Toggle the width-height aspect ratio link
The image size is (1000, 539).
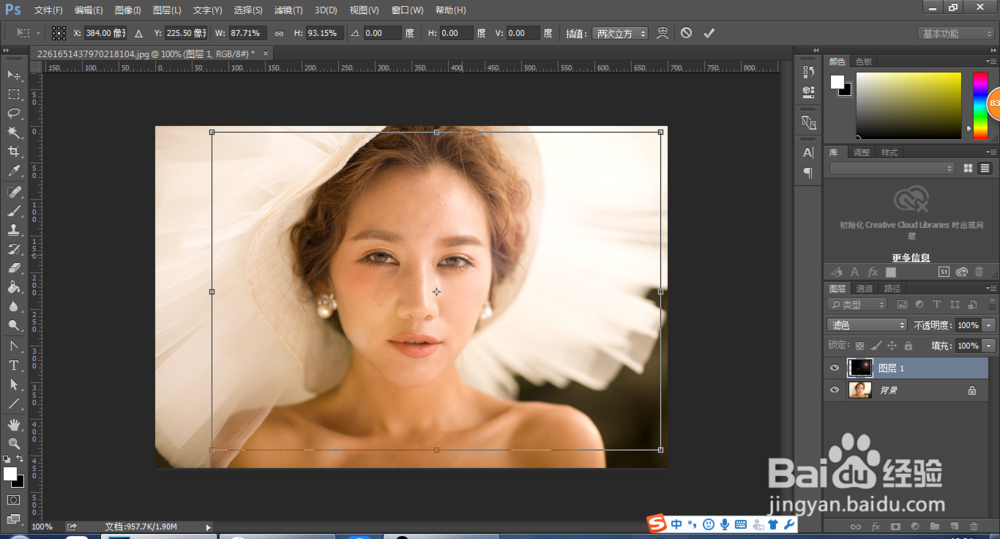pos(279,33)
